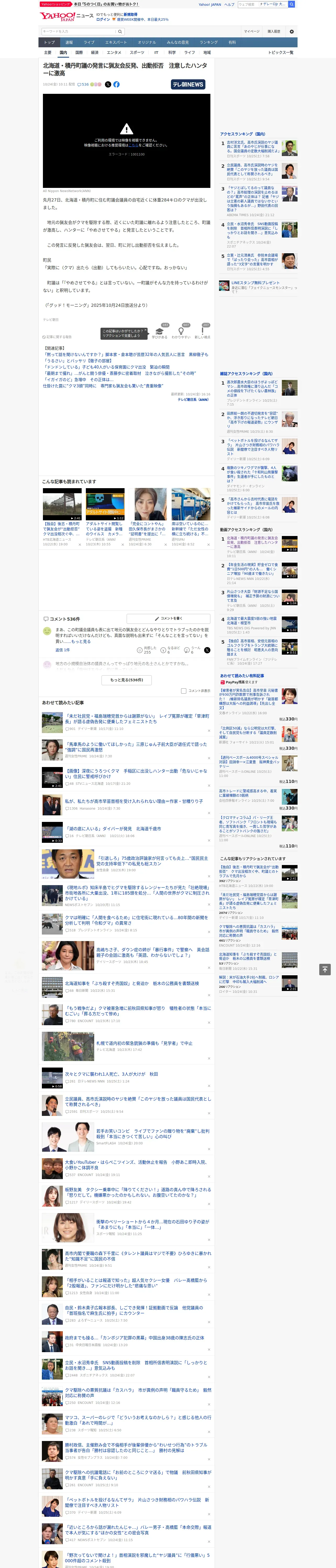336x1568 pixels.
Task: Click the テレ朝NEWS logo
Action: (x=188, y=85)
